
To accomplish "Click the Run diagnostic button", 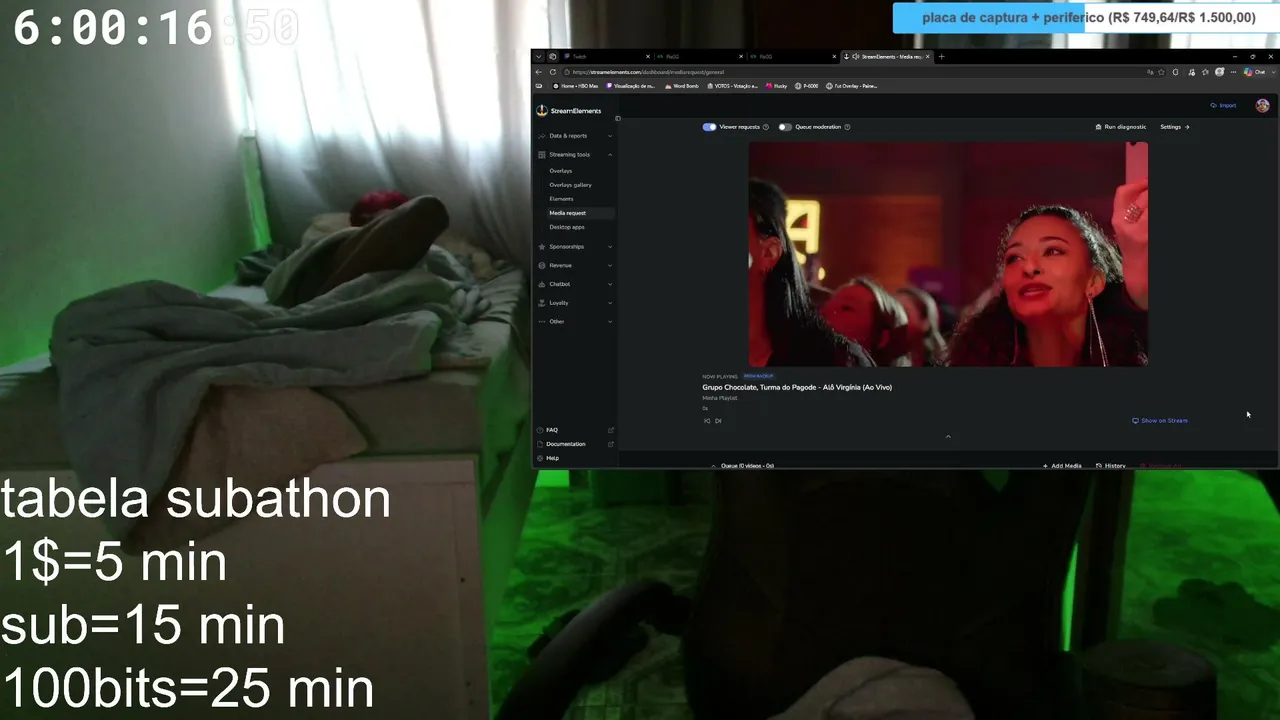I will point(1121,127).
